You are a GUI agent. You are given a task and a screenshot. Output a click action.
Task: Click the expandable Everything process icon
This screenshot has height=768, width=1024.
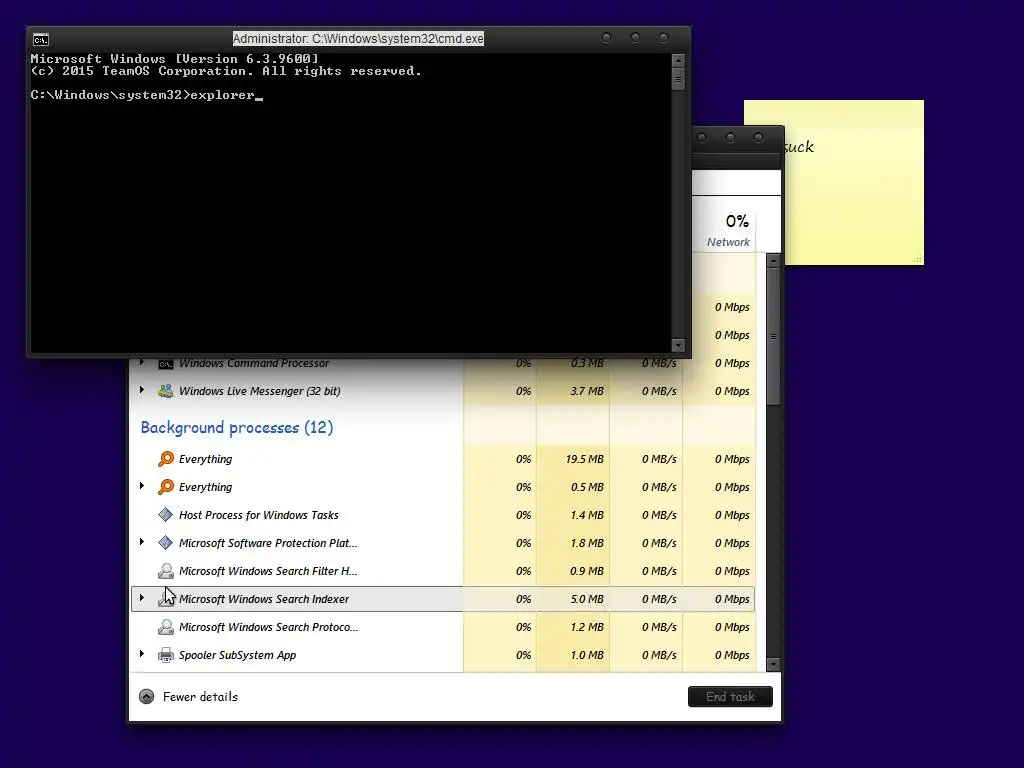pos(166,487)
